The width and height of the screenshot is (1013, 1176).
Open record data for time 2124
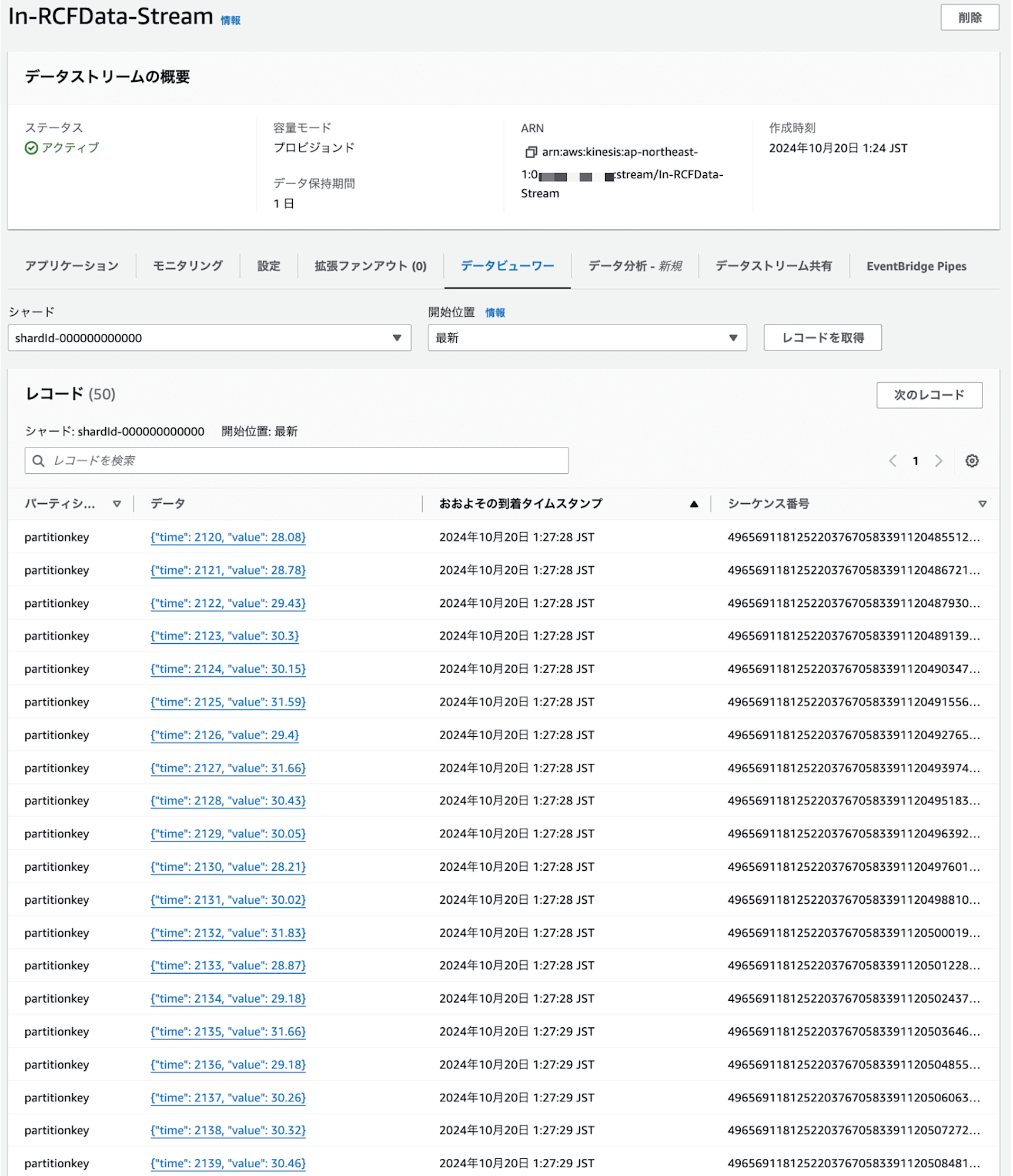point(228,670)
